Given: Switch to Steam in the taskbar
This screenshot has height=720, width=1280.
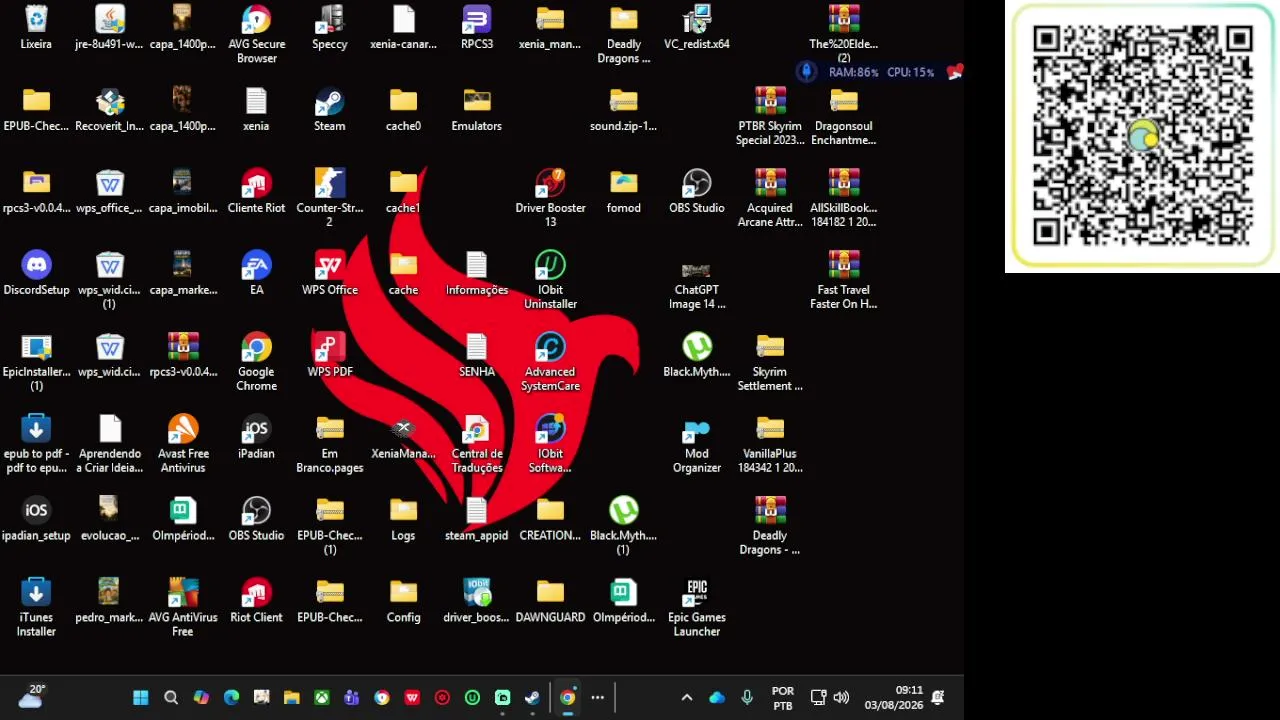Looking at the screenshot, I should click(532, 698).
